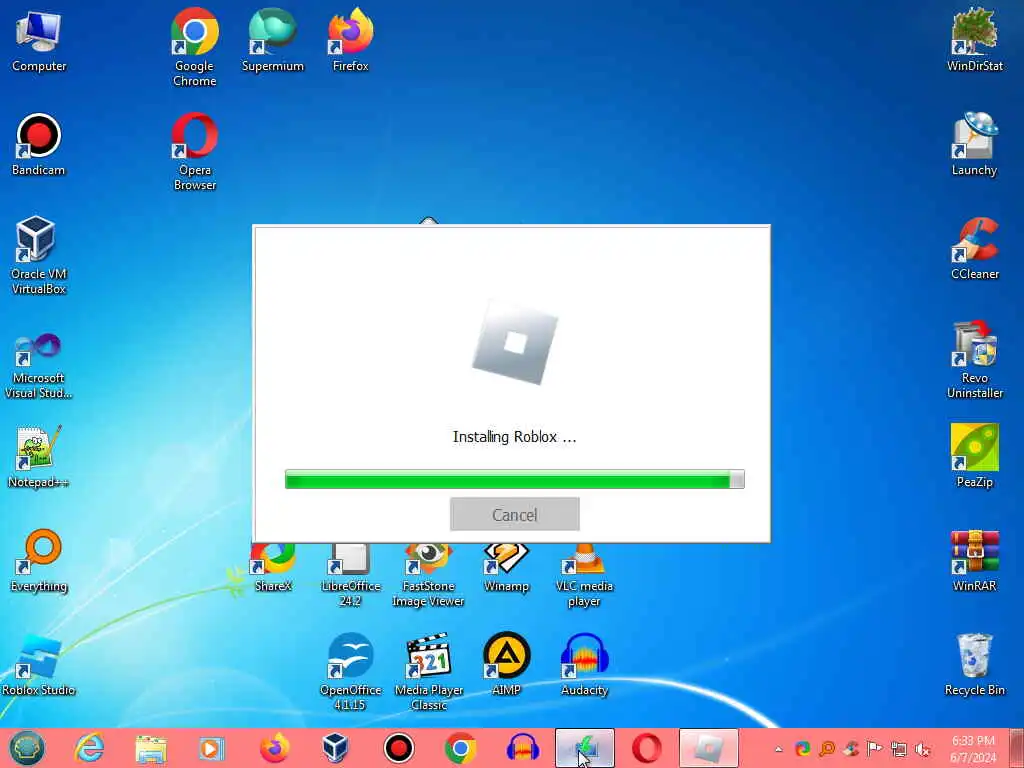This screenshot has height=768, width=1024.
Task: Open PeaZip desktop shortcut
Action: pos(974,456)
